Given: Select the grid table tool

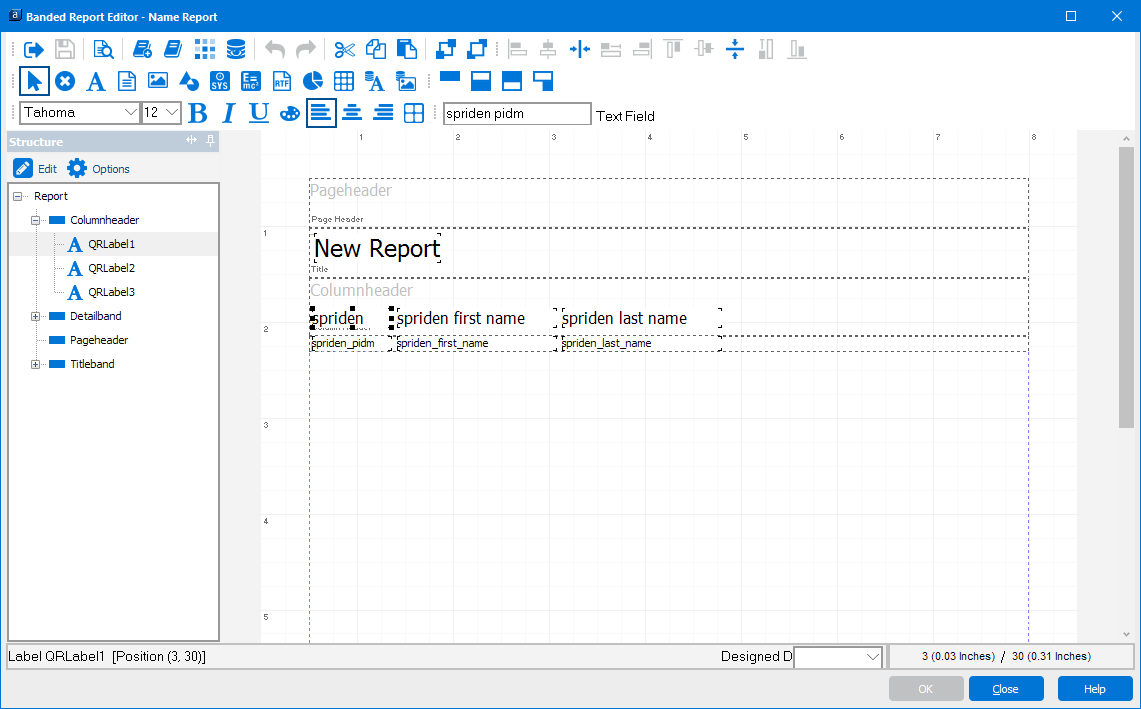Looking at the screenshot, I should tap(343, 81).
